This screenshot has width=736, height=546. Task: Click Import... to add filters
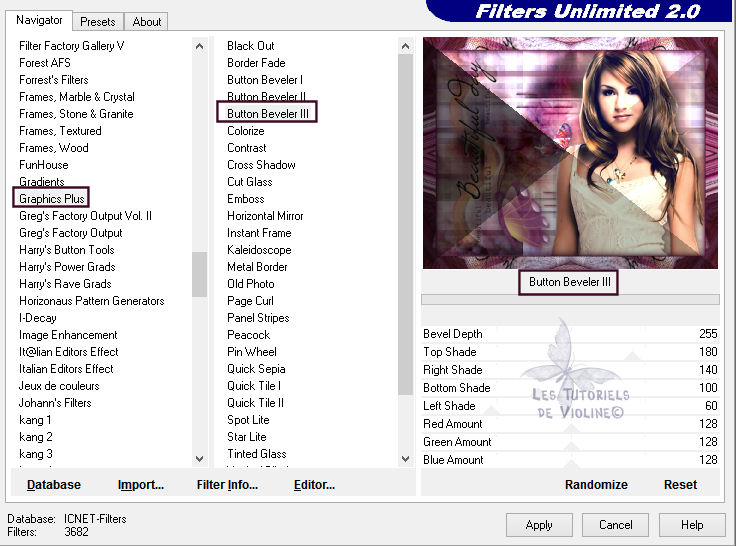(x=141, y=485)
